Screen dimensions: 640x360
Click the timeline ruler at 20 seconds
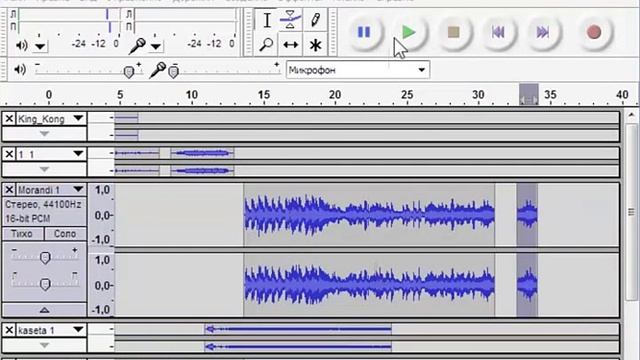pos(335,95)
